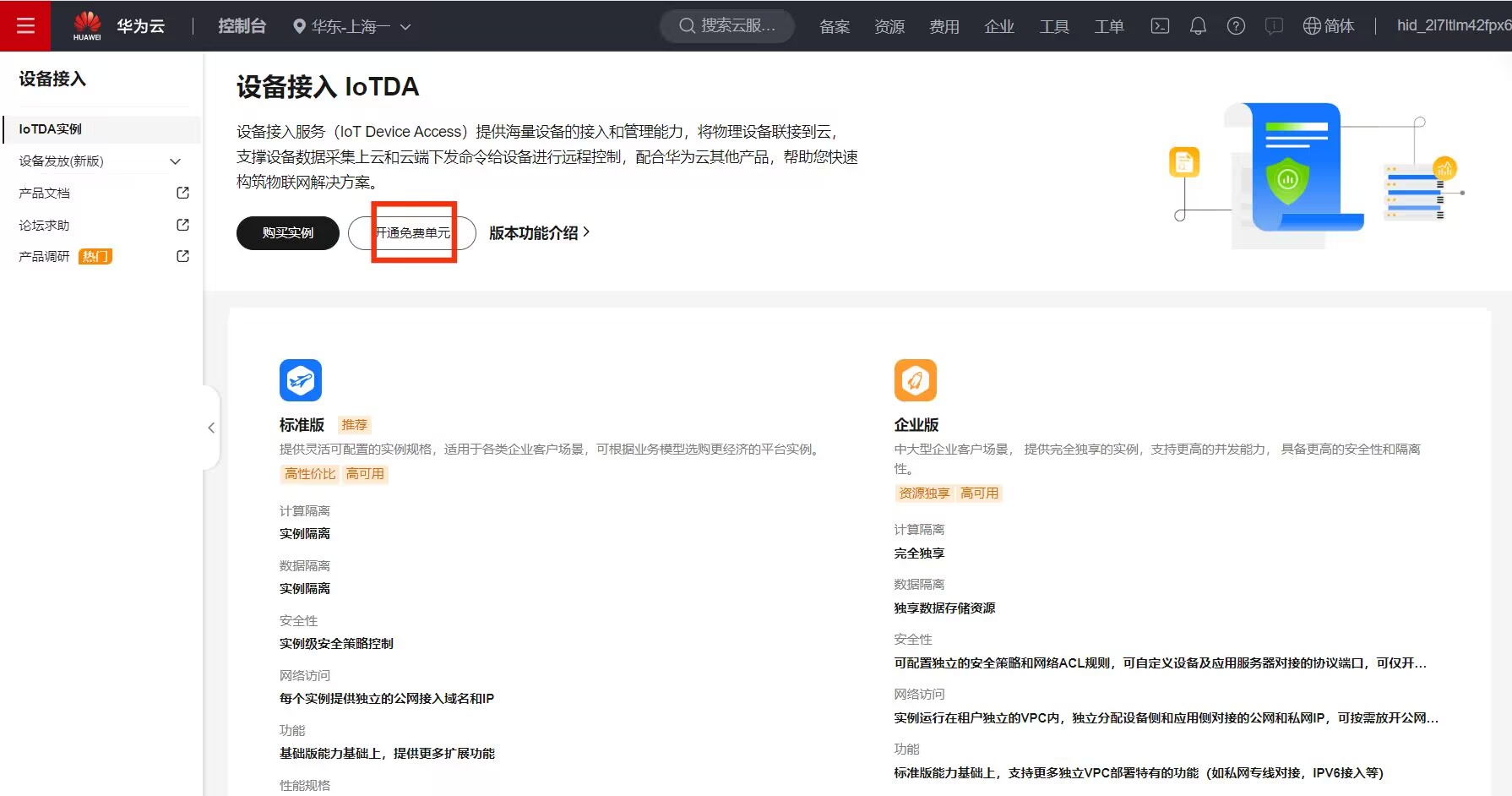Viewport: 1512px width, 796px height.
Task: Open 产品调研 in the sidebar
Action: [x=44, y=256]
